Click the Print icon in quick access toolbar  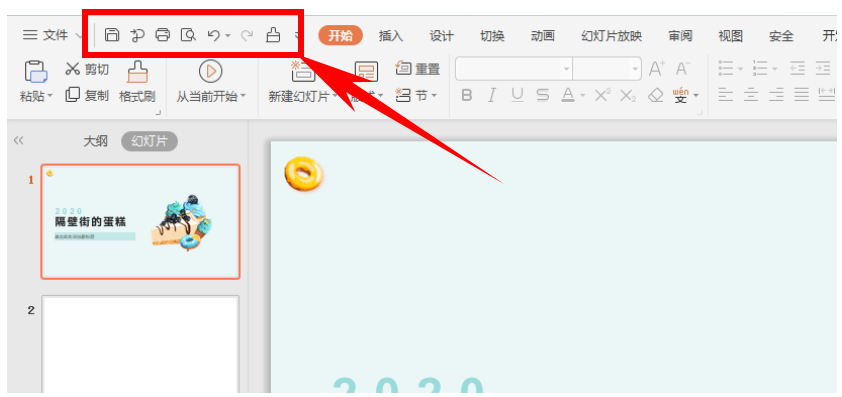(x=163, y=35)
